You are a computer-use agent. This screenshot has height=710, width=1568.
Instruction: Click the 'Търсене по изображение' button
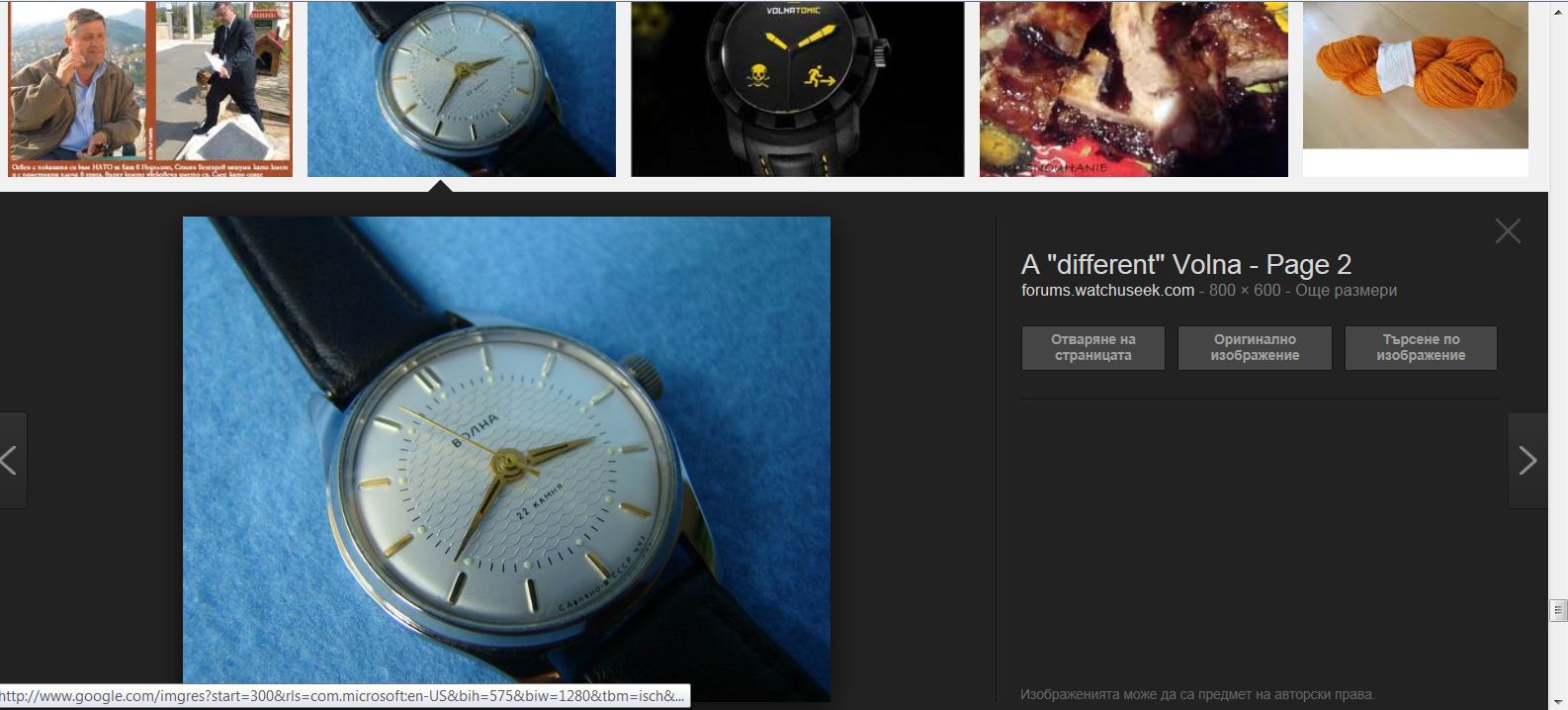point(1421,348)
